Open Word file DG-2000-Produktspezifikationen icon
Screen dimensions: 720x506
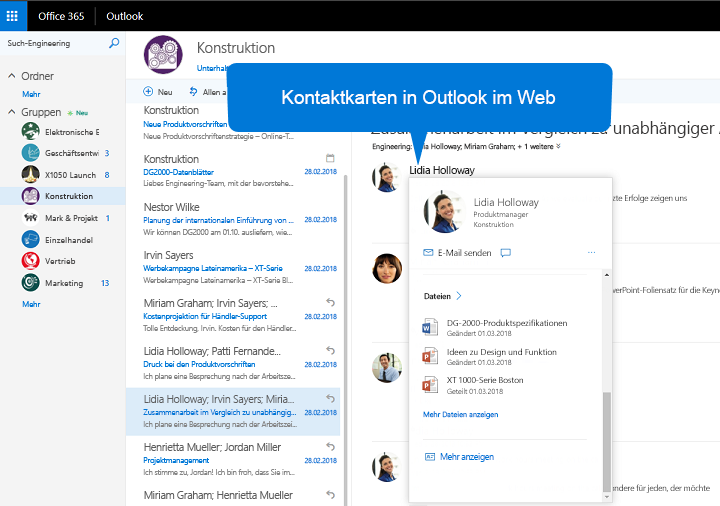pos(430,327)
